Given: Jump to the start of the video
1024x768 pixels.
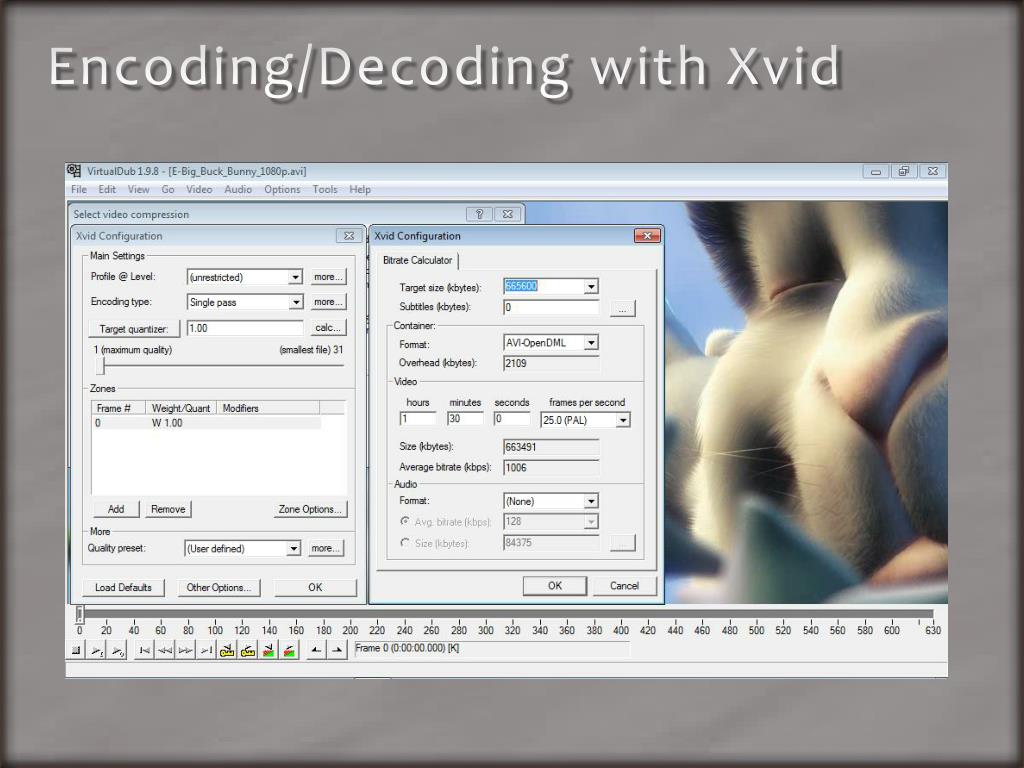Looking at the screenshot, I should pos(144,650).
